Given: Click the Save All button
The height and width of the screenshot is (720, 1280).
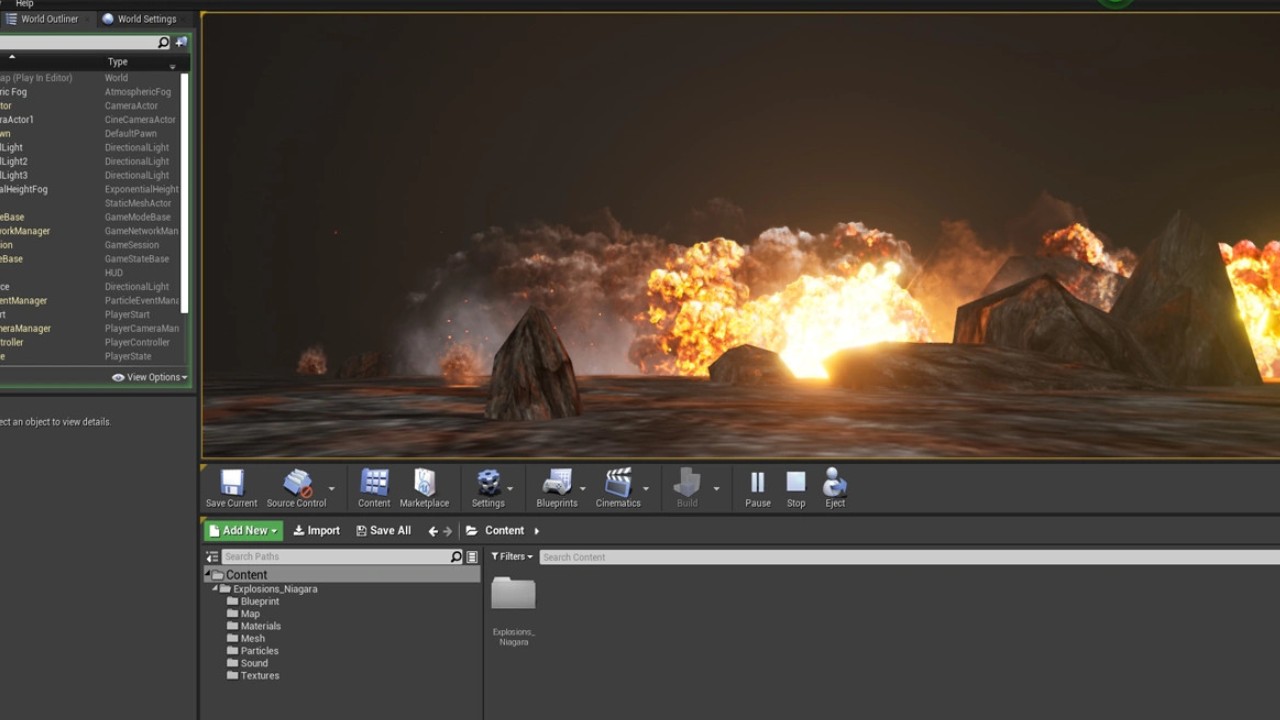Looking at the screenshot, I should tap(383, 531).
